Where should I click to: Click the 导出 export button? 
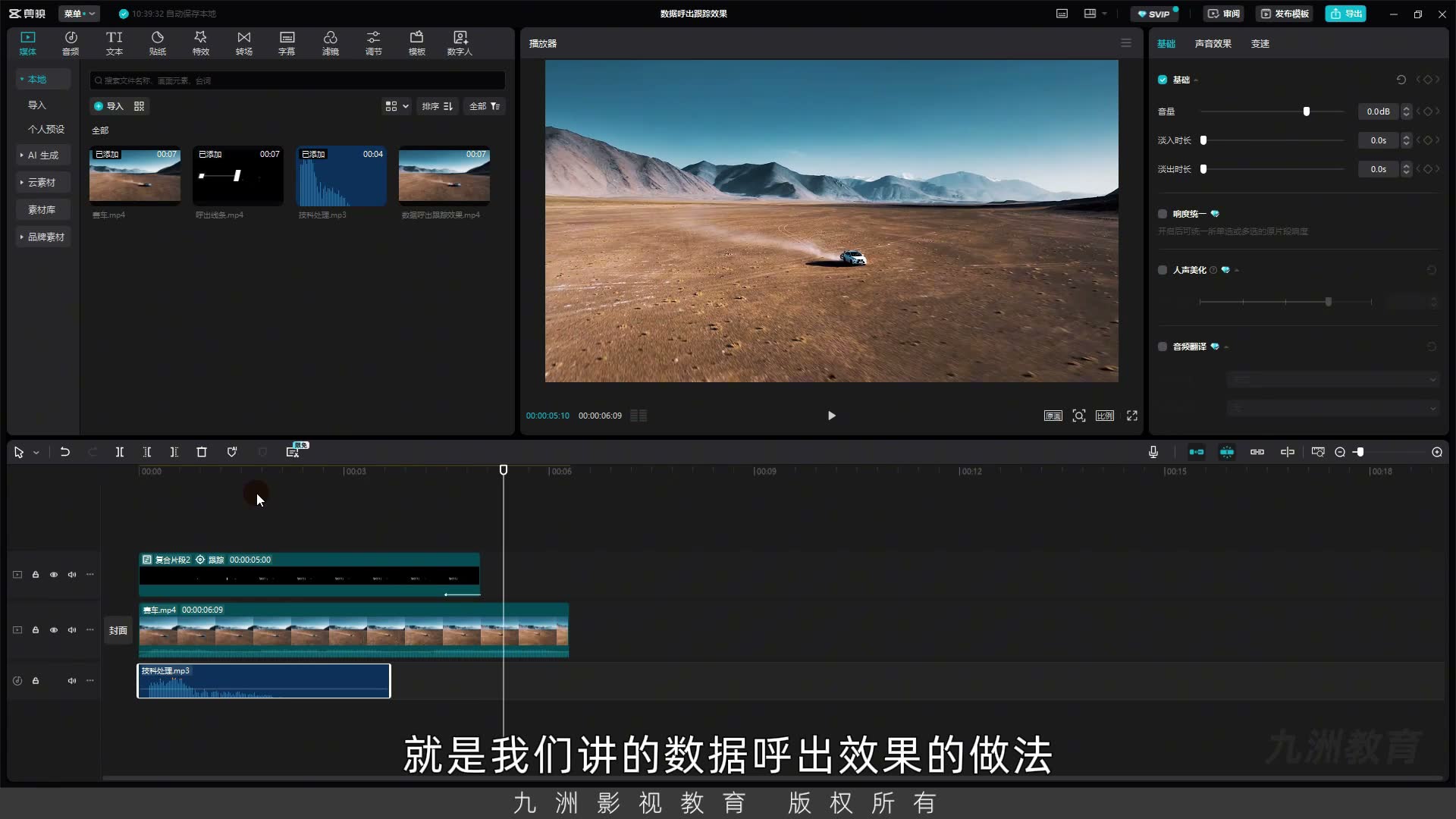point(1345,14)
